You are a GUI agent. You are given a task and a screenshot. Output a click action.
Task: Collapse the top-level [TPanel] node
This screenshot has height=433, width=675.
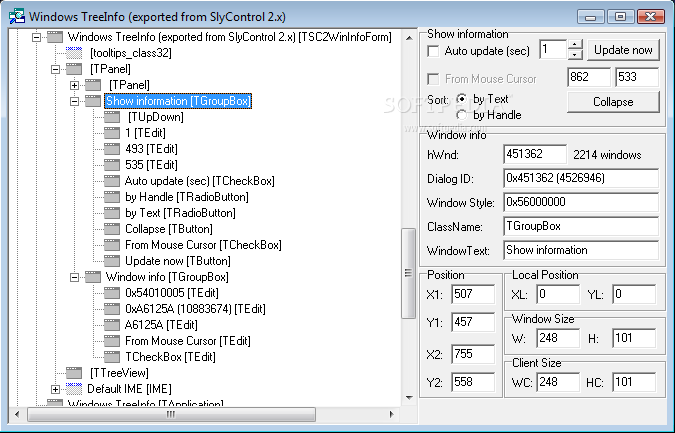pos(56,69)
